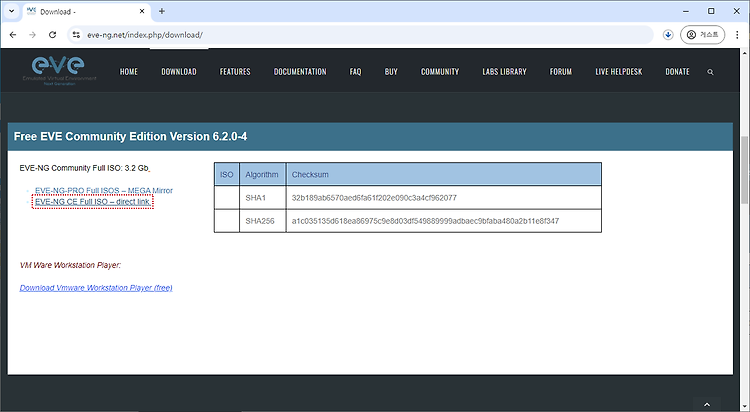The height and width of the screenshot is (412, 750).
Task: Open a new browser tab
Action: coord(162,11)
